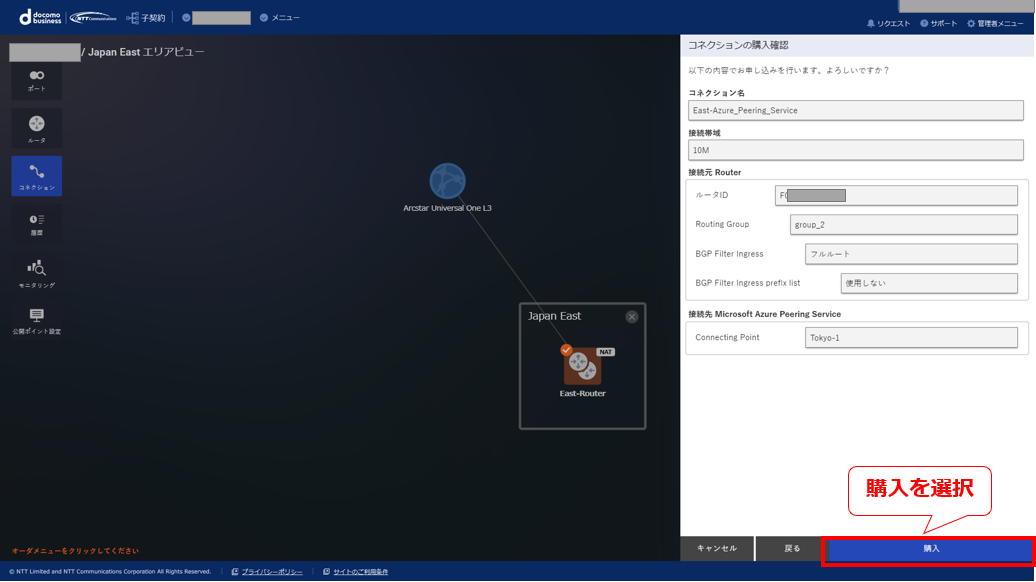Click the コネクション名 field East-Azure_Peering_Service
The height and width of the screenshot is (582, 1036).
pos(856,110)
